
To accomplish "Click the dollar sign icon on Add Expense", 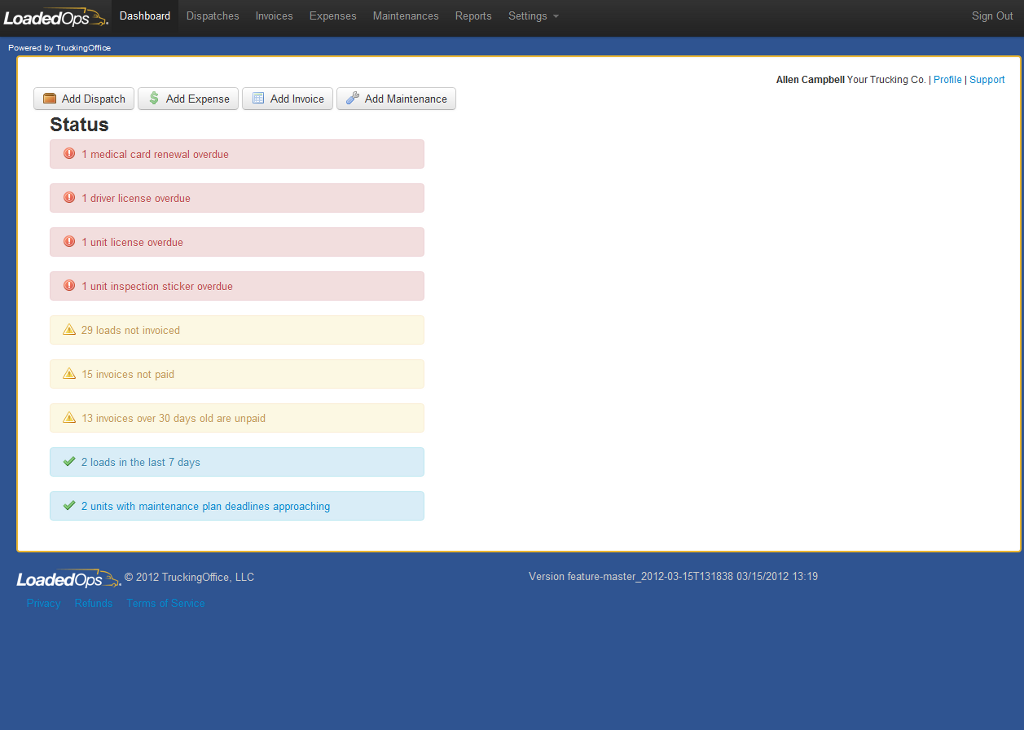I will [x=154, y=99].
